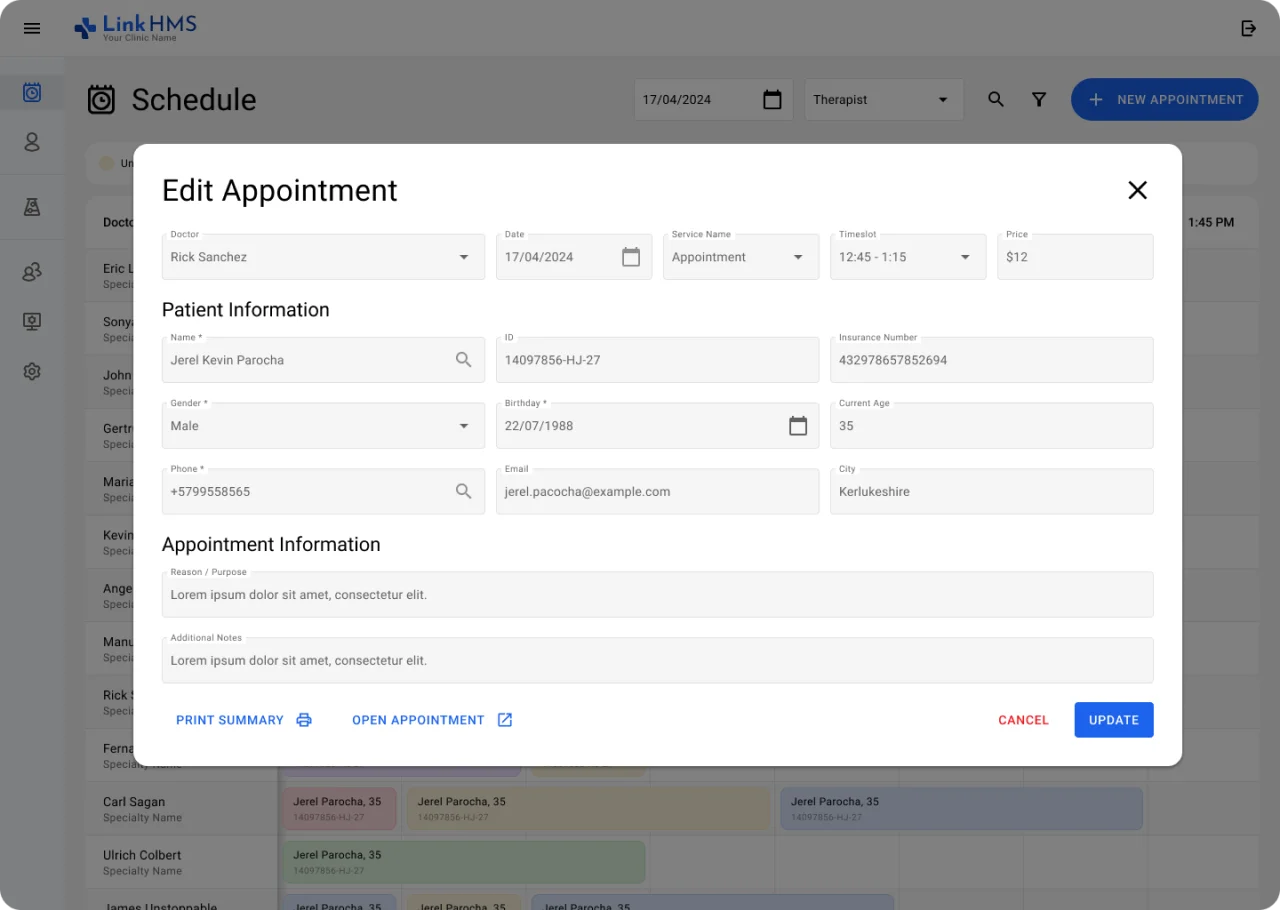Click the Schedule alarm clock title icon
Screen dimensions: 1280x910
(x=101, y=99)
